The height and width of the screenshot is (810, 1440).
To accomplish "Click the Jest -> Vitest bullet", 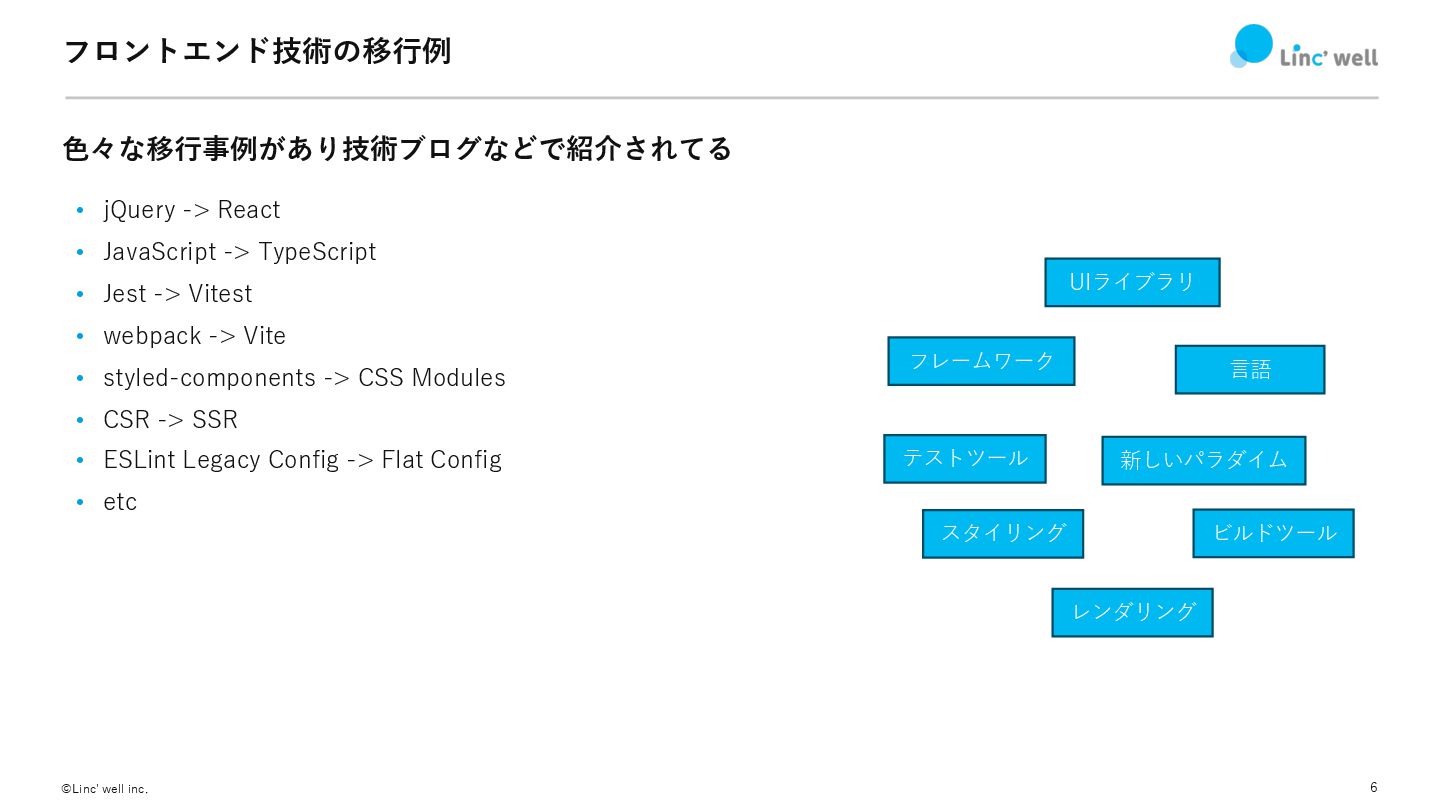I will pyautogui.click(x=178, y=294).
